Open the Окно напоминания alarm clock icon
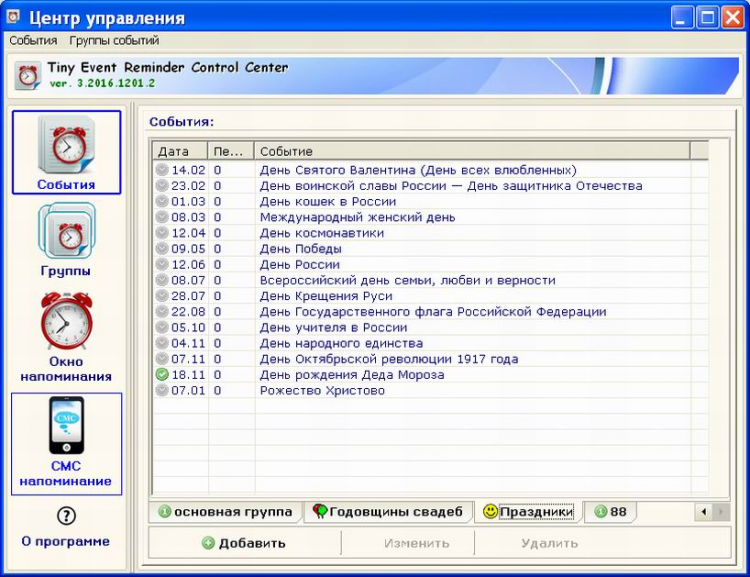750x577 pixels. point(66,321)
